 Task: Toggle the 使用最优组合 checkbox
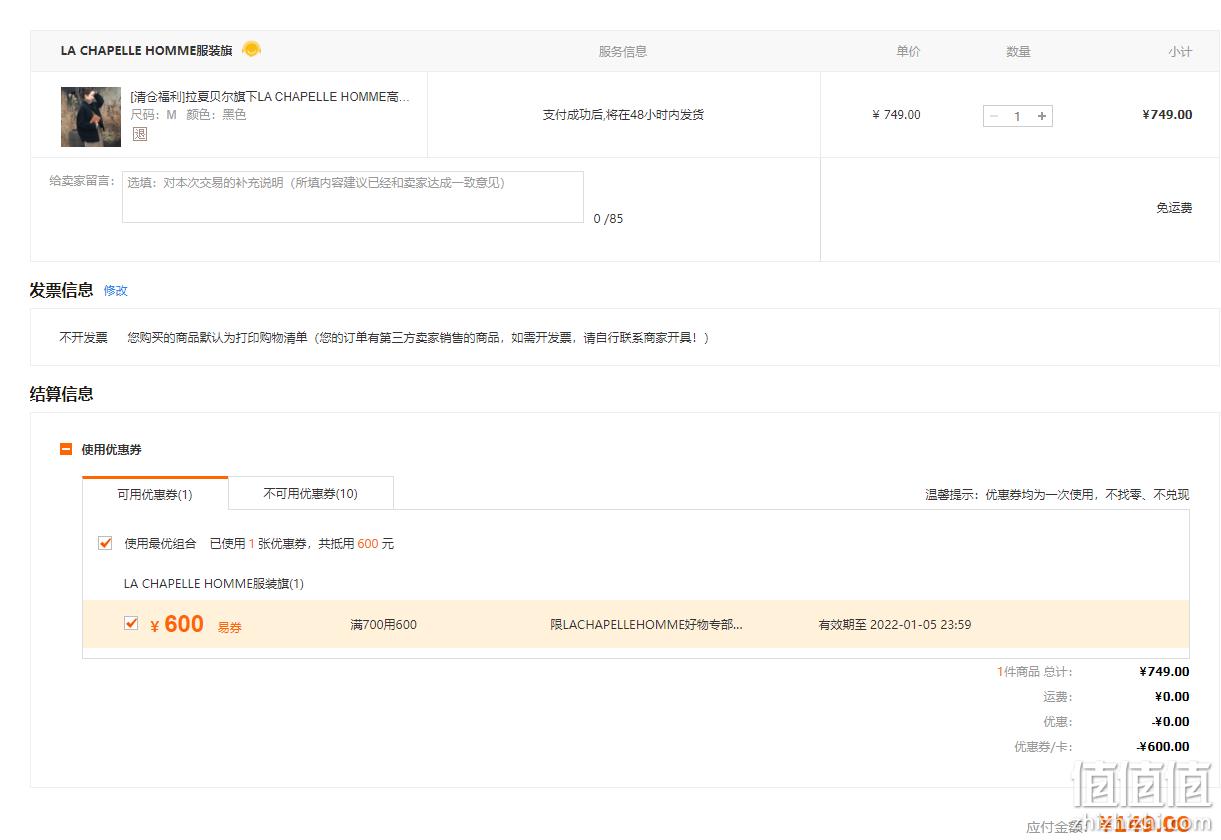pos(105,543)
